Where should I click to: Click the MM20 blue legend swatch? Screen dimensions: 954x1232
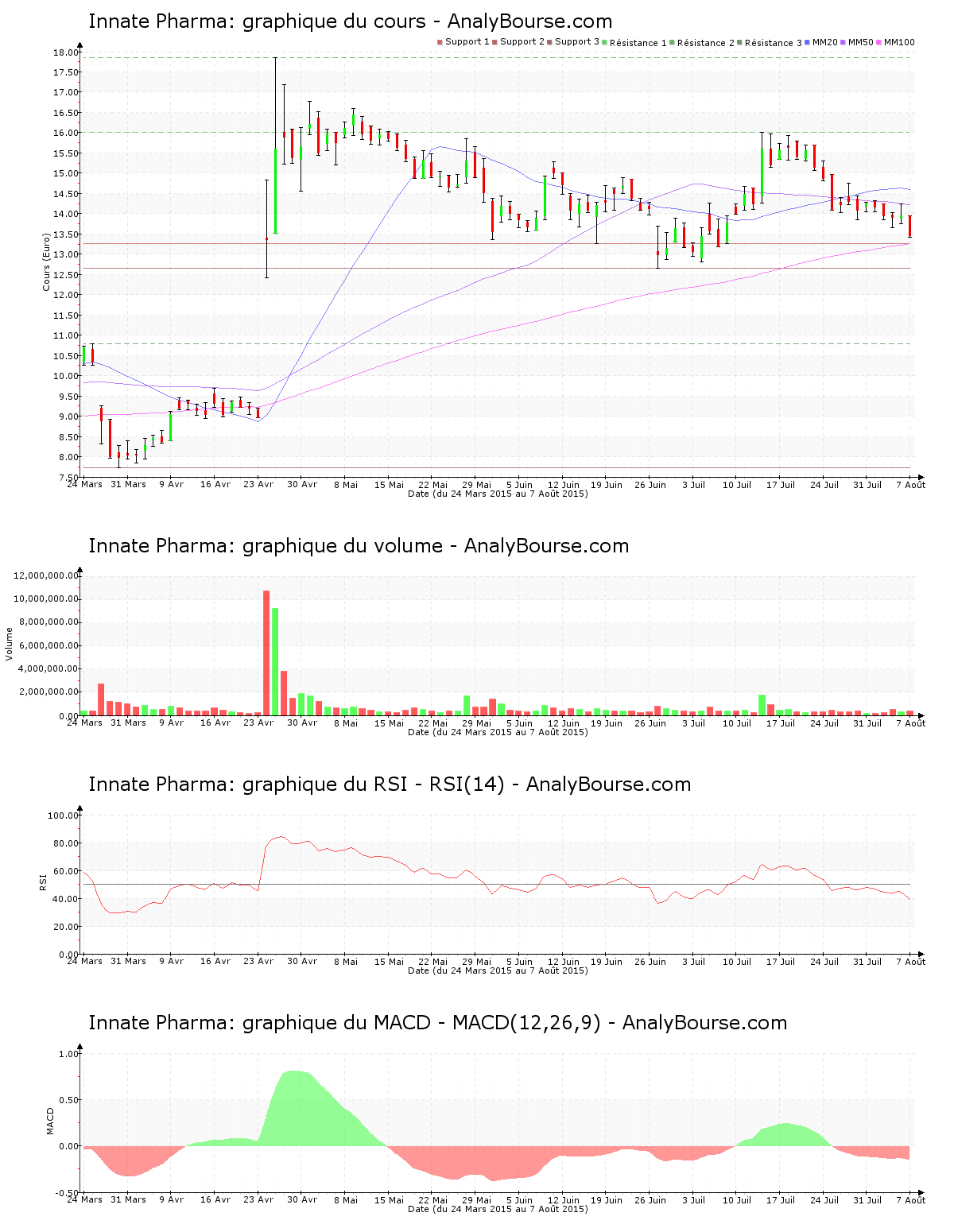coord(808,42)
